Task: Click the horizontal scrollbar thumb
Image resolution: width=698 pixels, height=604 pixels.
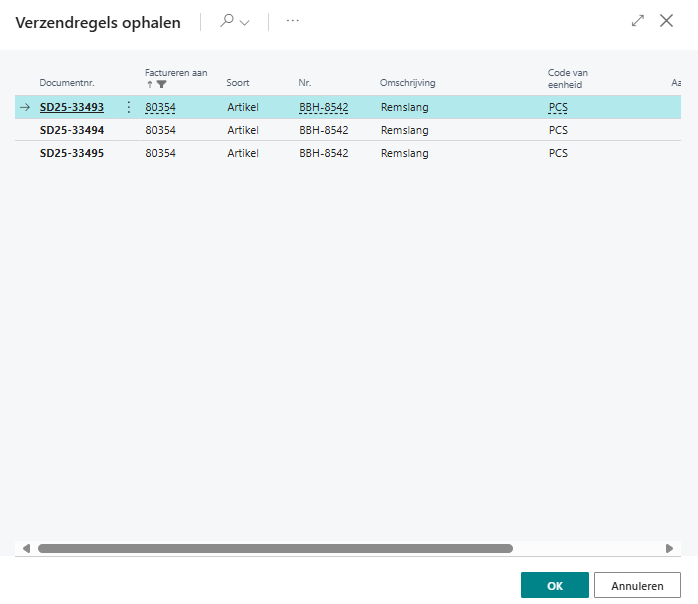Action: click(x=275, y=548)
